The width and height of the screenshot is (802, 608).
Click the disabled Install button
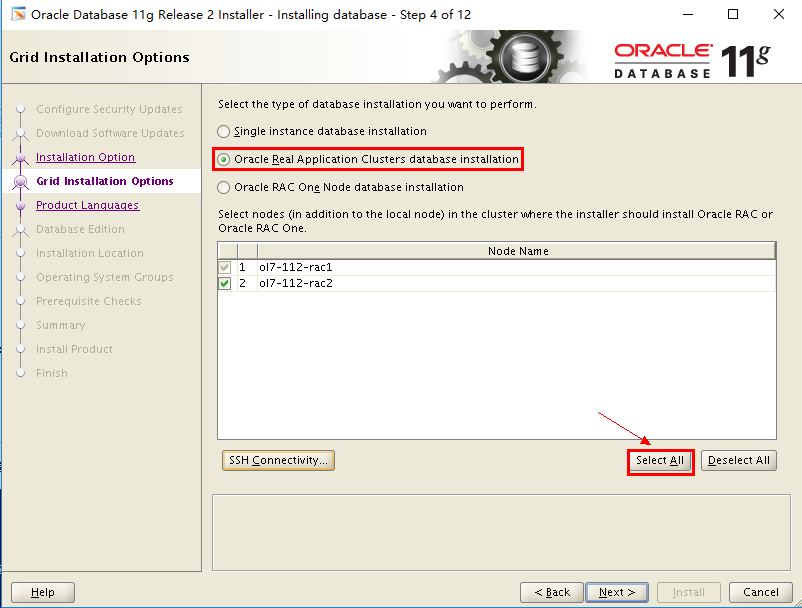point(688,592)
